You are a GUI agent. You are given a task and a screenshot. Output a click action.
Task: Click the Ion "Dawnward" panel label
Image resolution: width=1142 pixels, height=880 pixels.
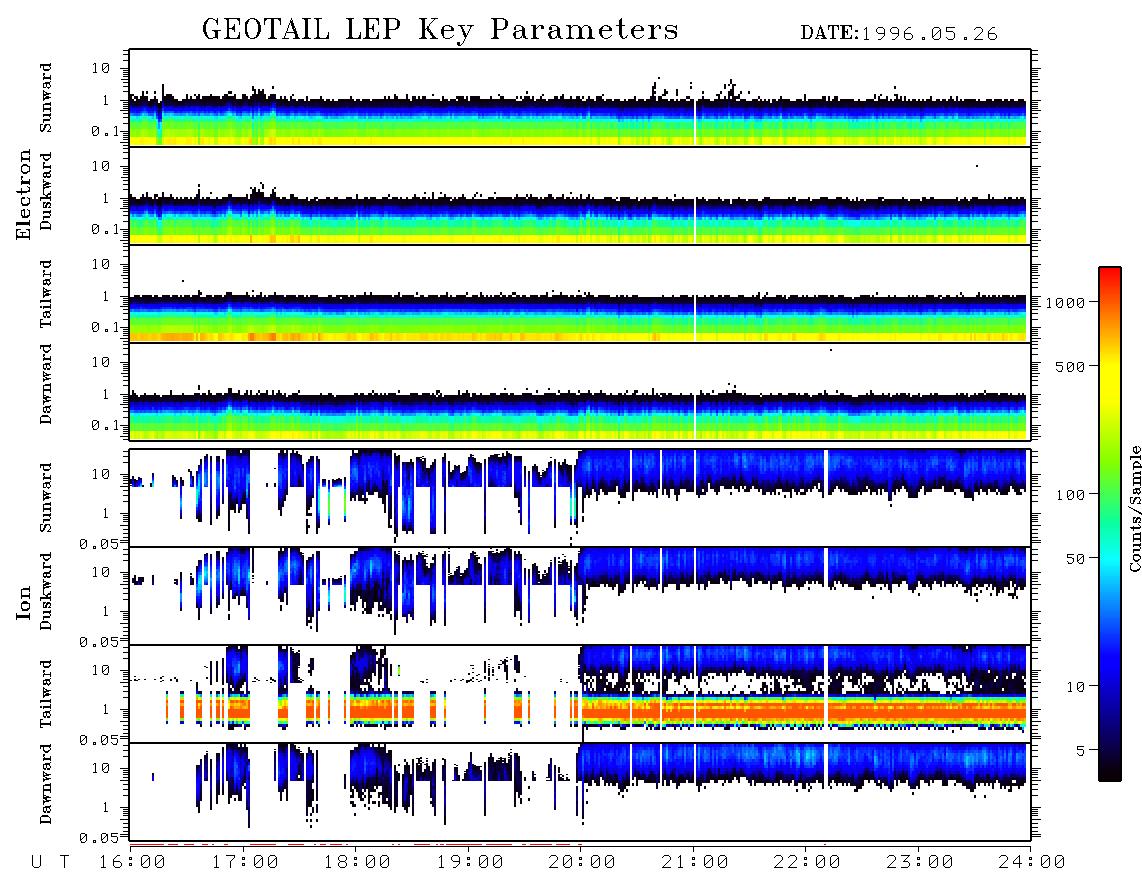[x=46, y=784]
